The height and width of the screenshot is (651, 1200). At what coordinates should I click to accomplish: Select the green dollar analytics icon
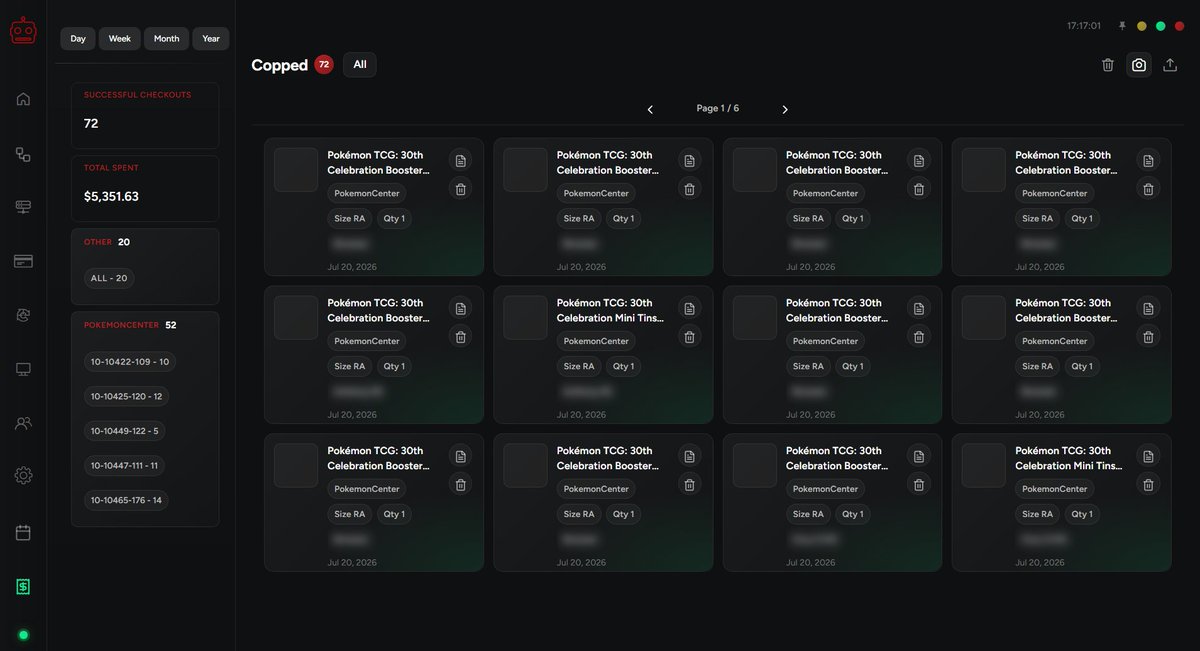(x=23, y=587)
